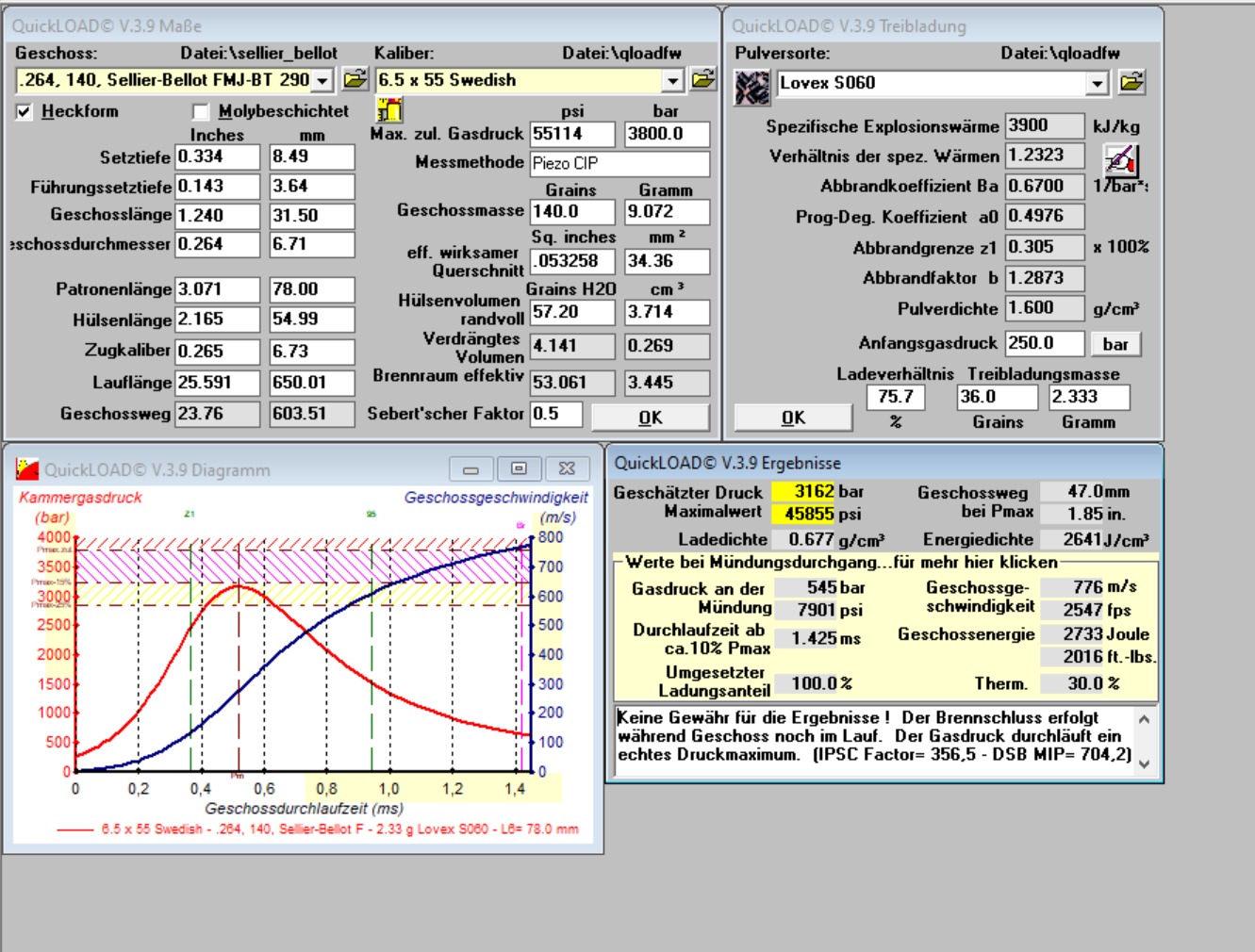Viewport: 1255px width, 952px height.
Task: Expand the Kaliber 6.5 x 55 Swedish dropdown
Action: (671, 81)
